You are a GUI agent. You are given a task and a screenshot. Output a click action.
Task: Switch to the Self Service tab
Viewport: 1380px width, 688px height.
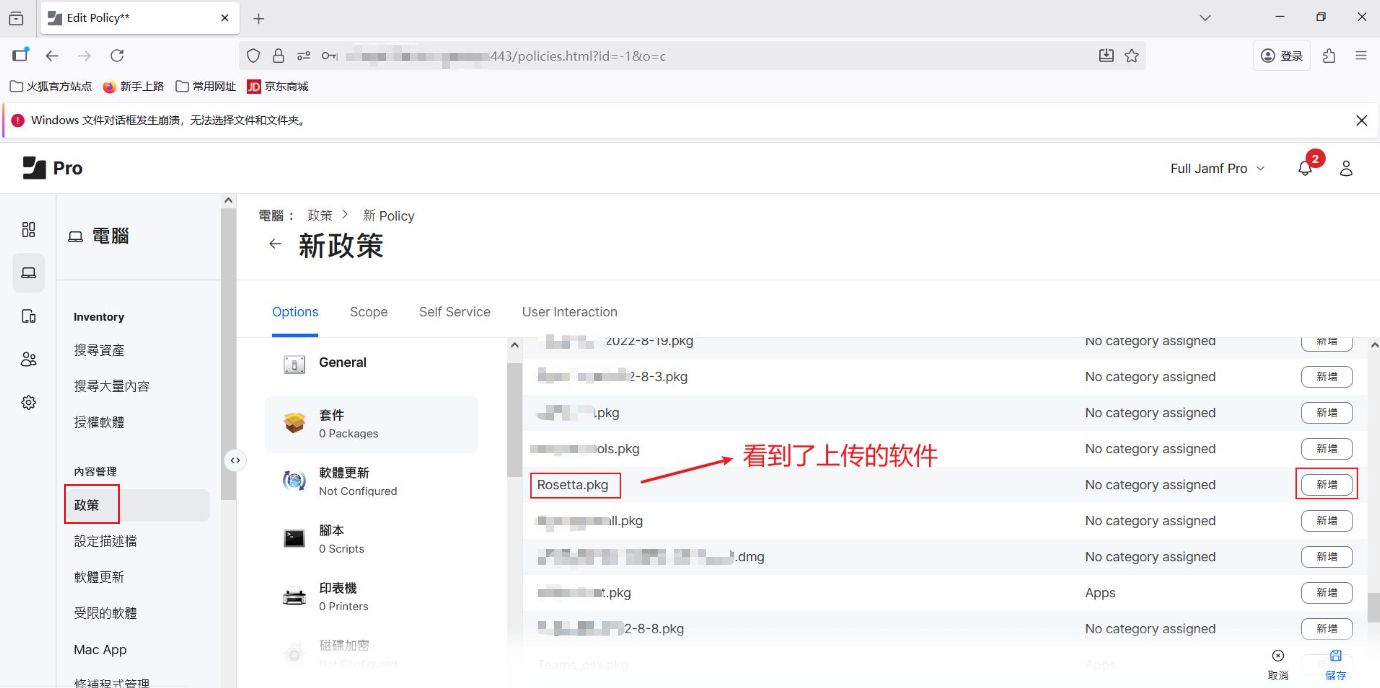tap(454, 312)
